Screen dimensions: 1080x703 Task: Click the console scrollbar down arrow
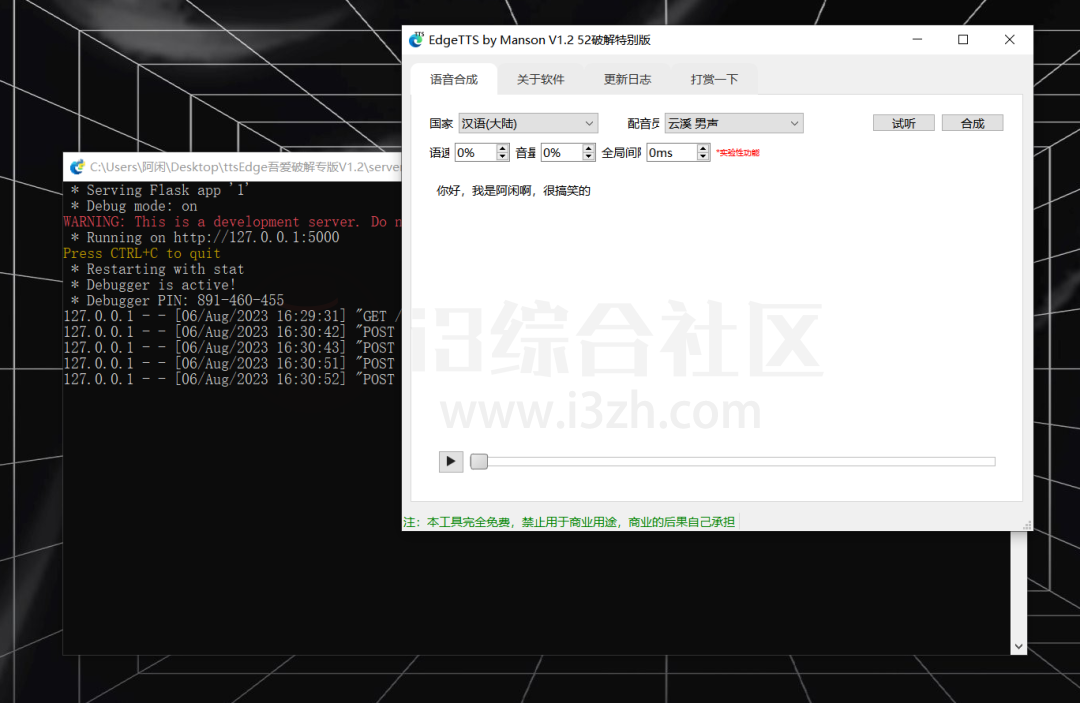point(1018,647)
